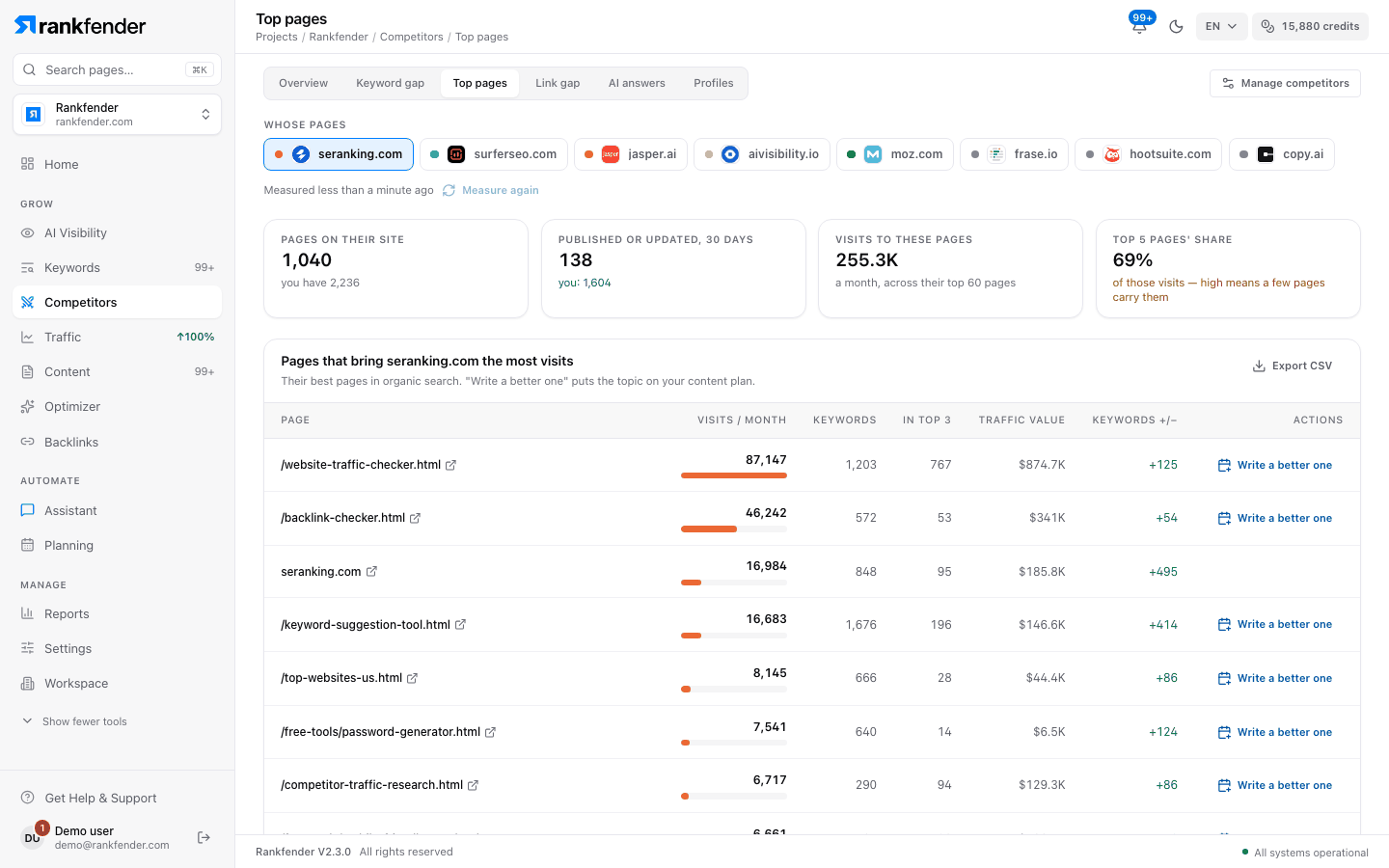Open Planning in sidebar
Viewport: 1389px width, 868px height.
[117, 545]
